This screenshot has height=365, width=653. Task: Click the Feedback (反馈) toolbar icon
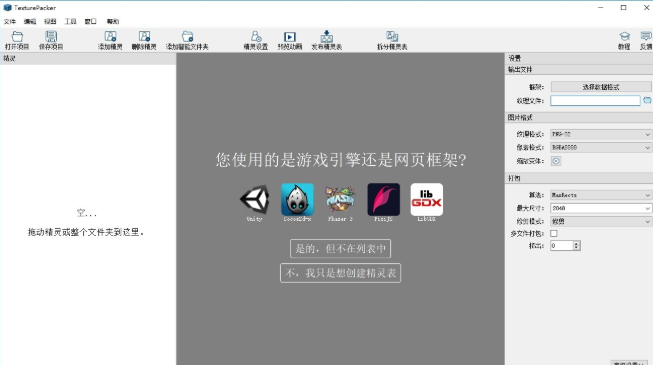click(x=646, y=40)
